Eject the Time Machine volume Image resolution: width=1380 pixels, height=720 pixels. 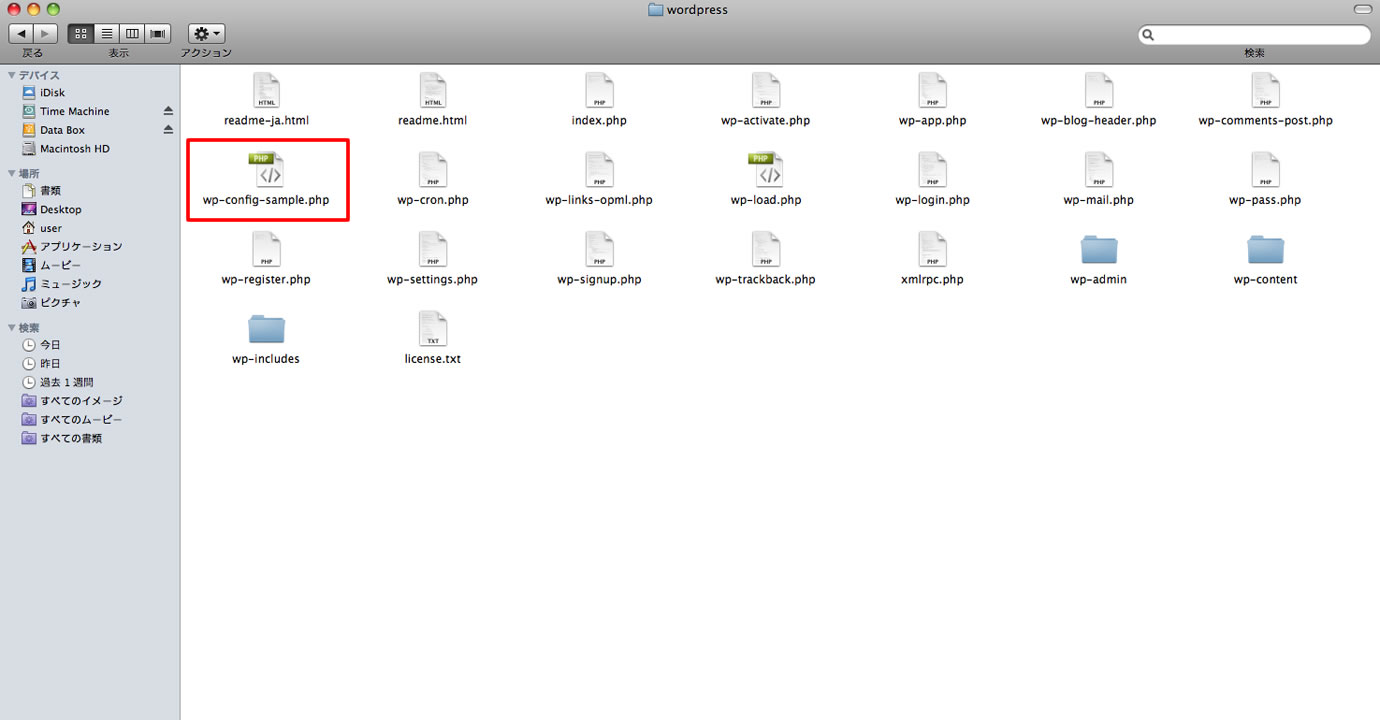point(168,111)
